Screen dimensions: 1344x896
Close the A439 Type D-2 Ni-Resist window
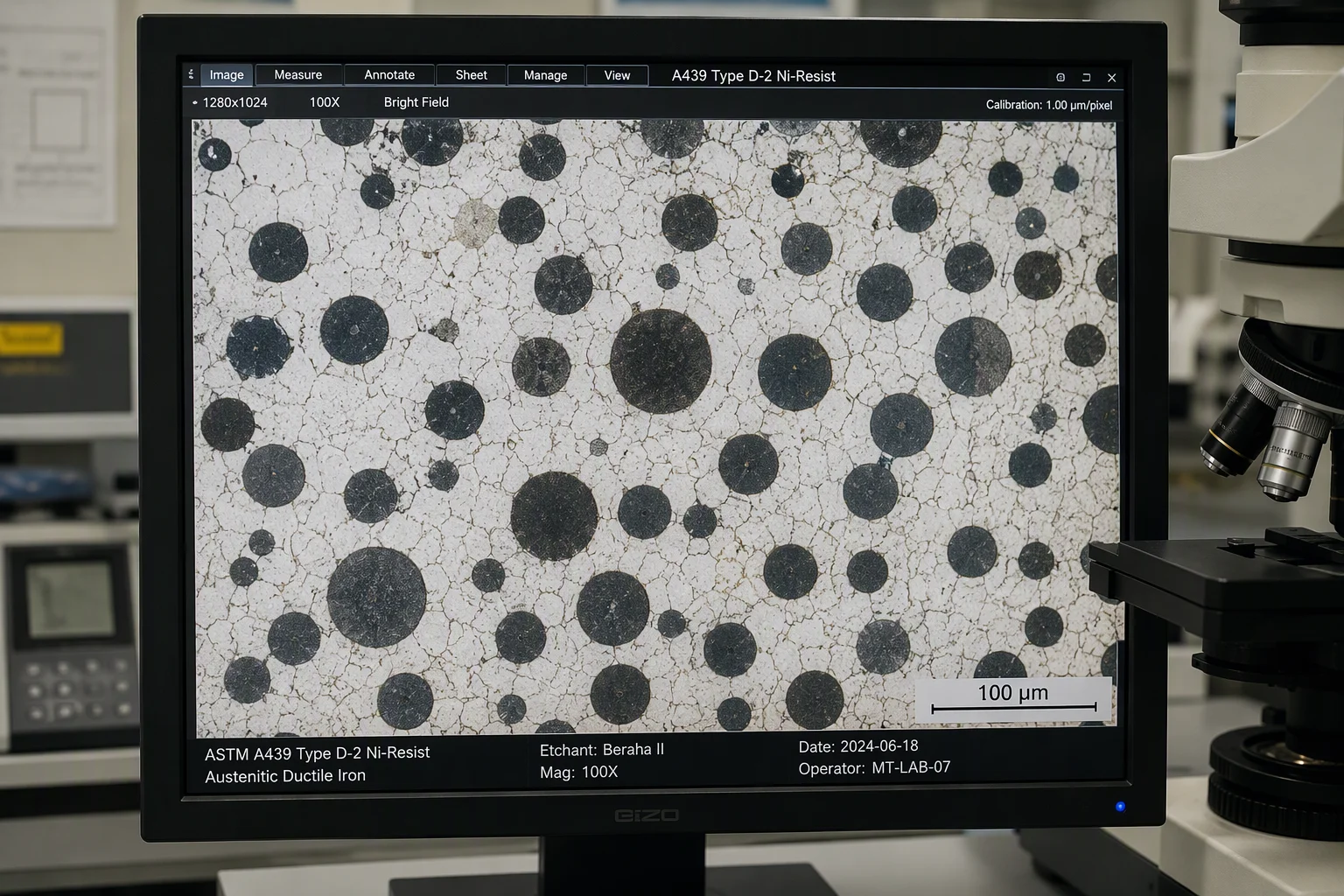coord(1112,78)
